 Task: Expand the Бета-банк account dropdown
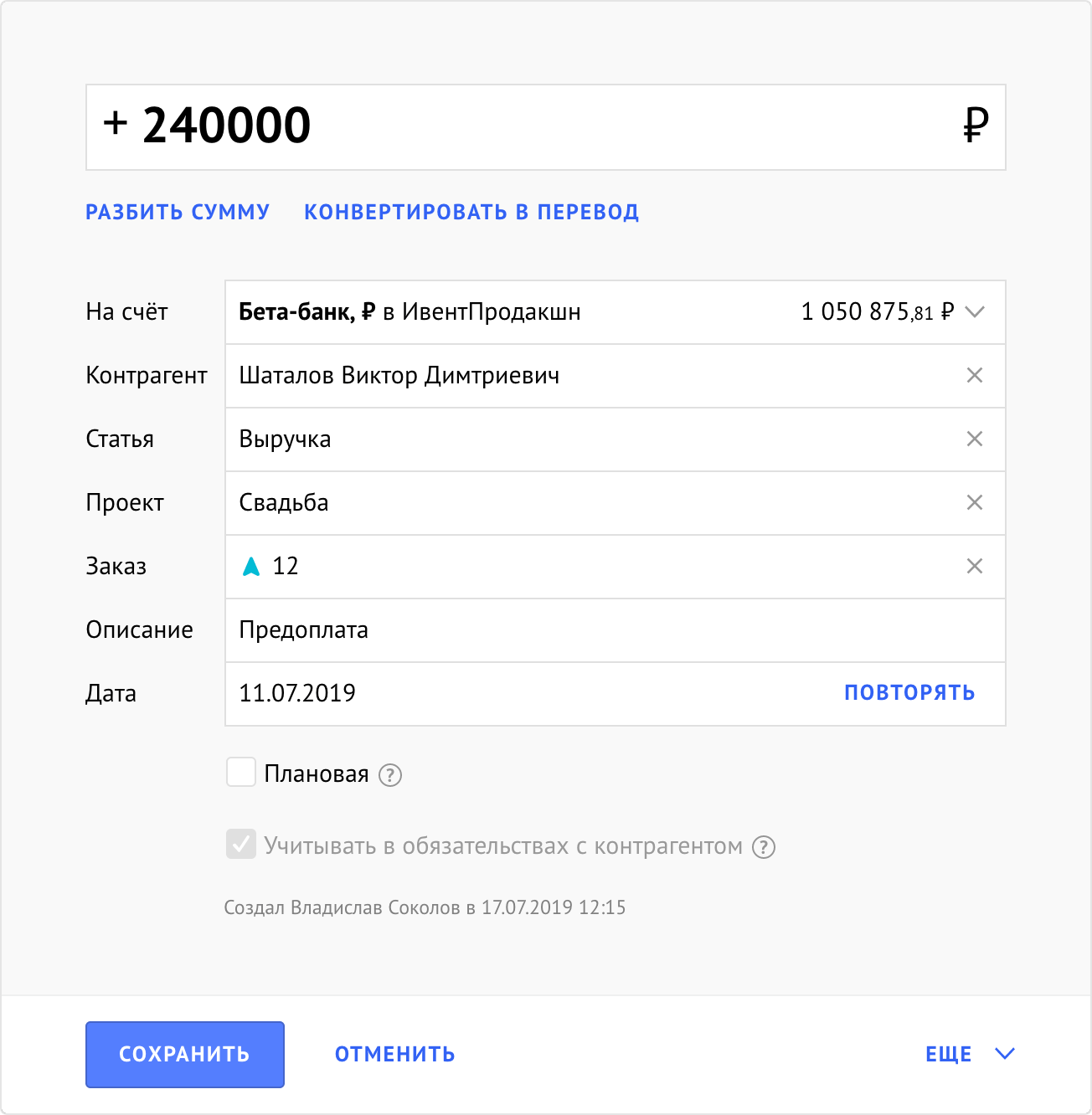click(x=974, y=312)
